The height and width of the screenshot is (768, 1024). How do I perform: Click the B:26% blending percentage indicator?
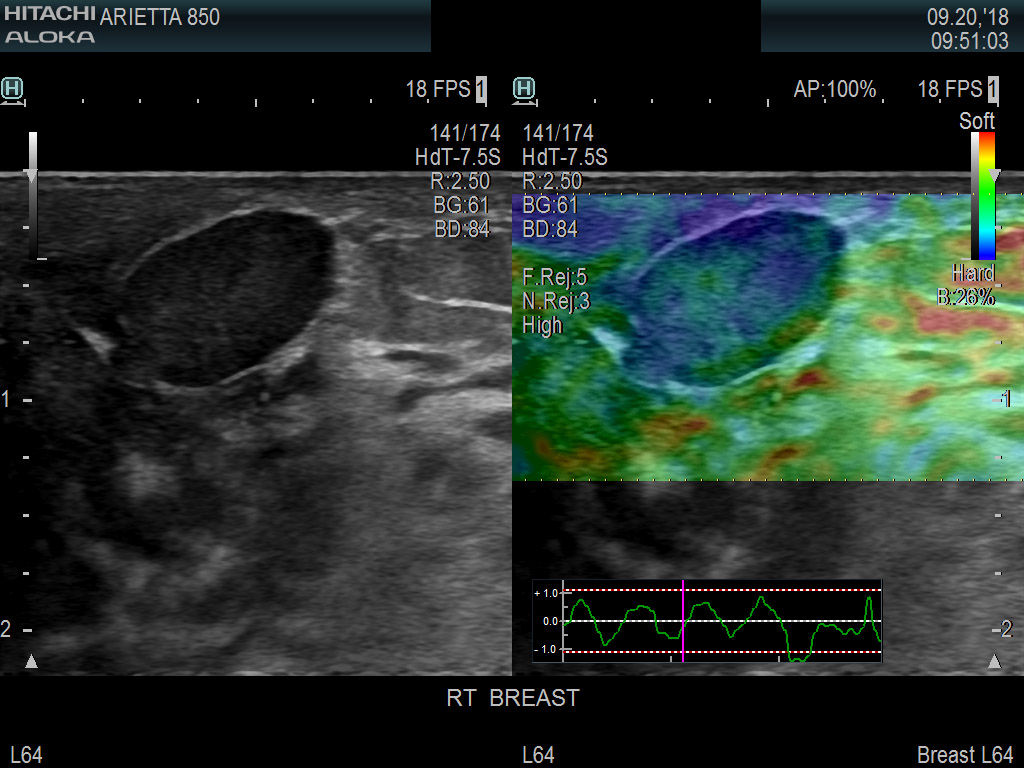[x=966, y=297]
